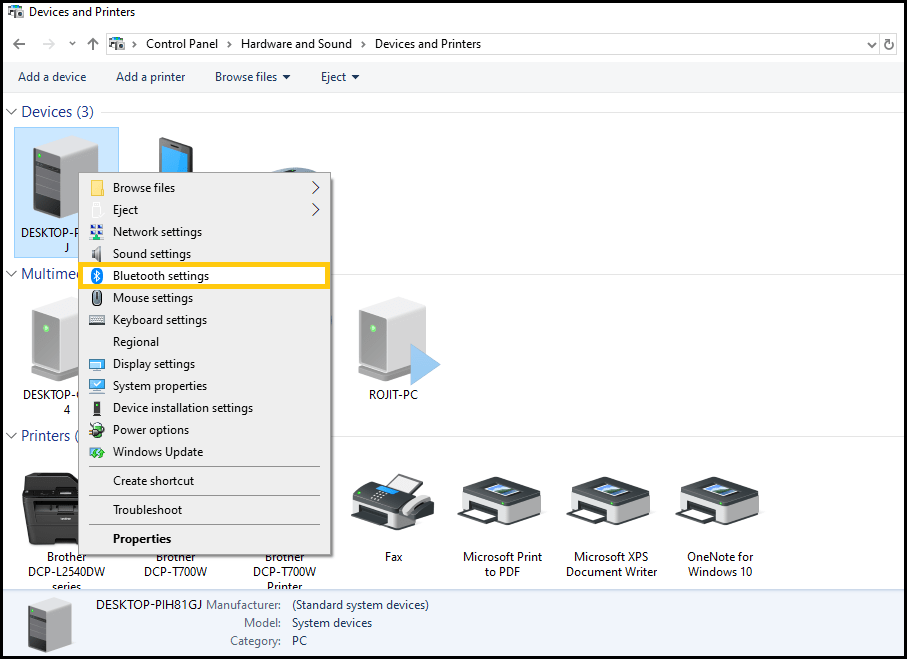This screenshot has width=907, height=659.
Task: Click Add a printer button
Action: pos(150,77)
